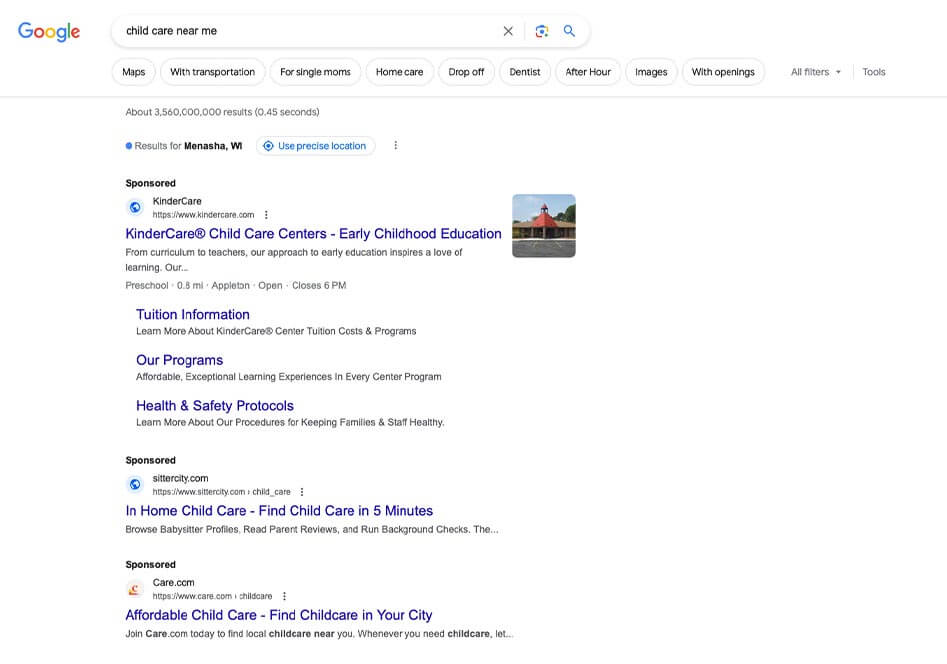This screenshot has width=947, height=664.
Task: Open KinderCare Tuition Information link
Action: pyautogui.click(x=193, y=314)
